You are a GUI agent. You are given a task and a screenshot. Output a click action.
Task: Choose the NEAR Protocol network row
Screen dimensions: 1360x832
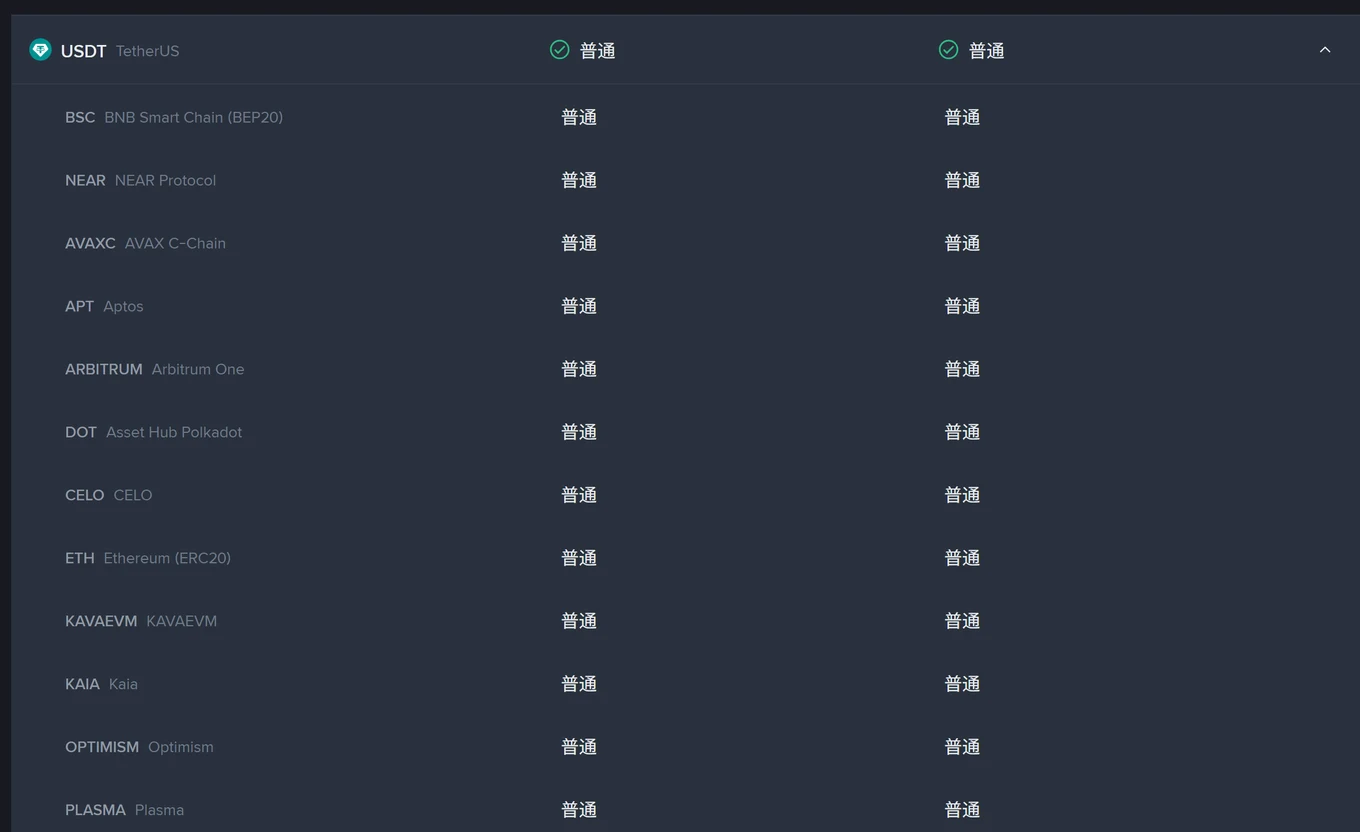pyautogui.click(x=685, y=180)
